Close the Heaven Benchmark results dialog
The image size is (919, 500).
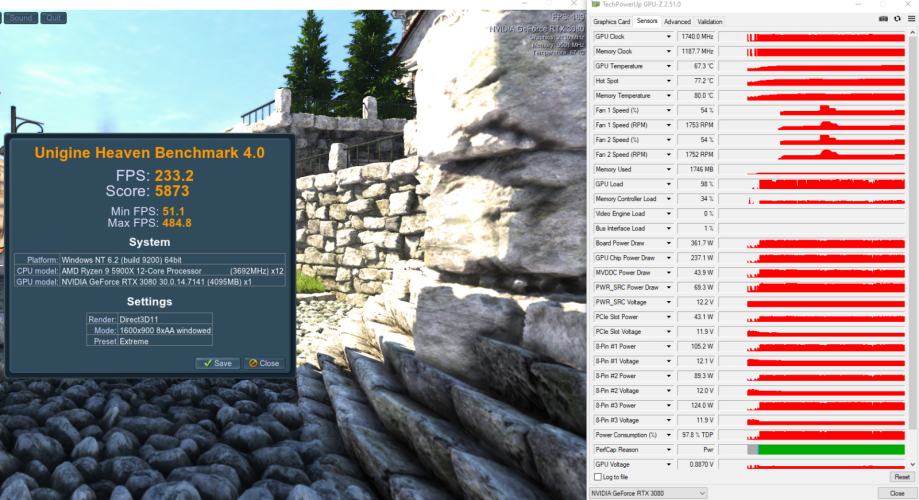pos(264,363)
